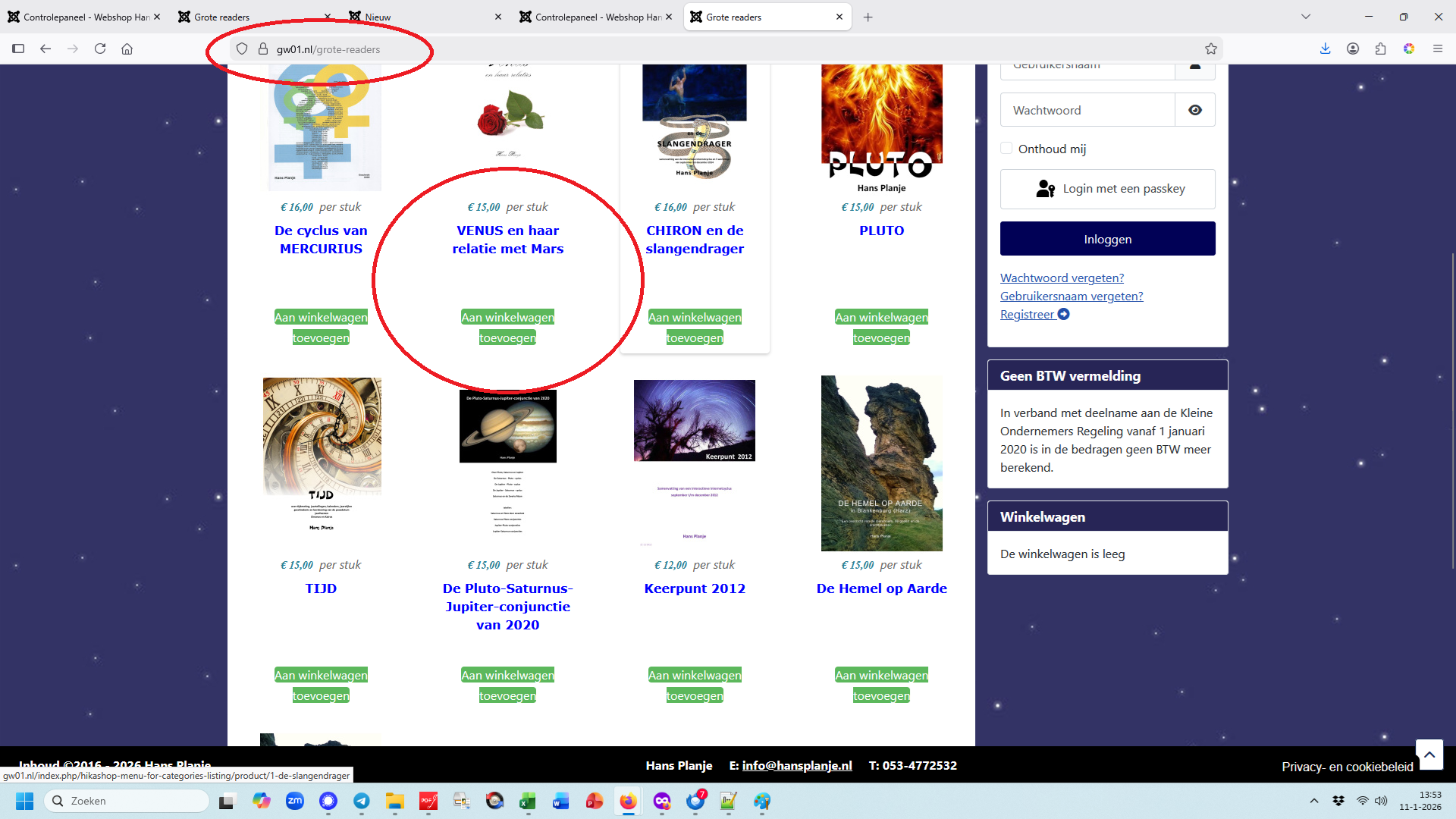The width and height of the screenshot is (1456, 819).
Task: Open Wachtwoord vergeten link
Action: pos(1062,278)
